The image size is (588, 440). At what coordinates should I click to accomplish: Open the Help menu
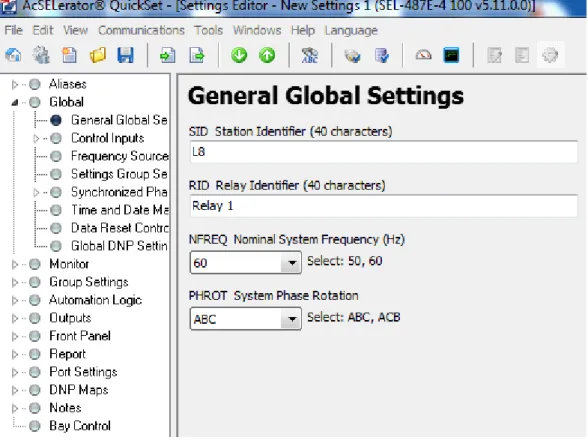pos(303,30)
